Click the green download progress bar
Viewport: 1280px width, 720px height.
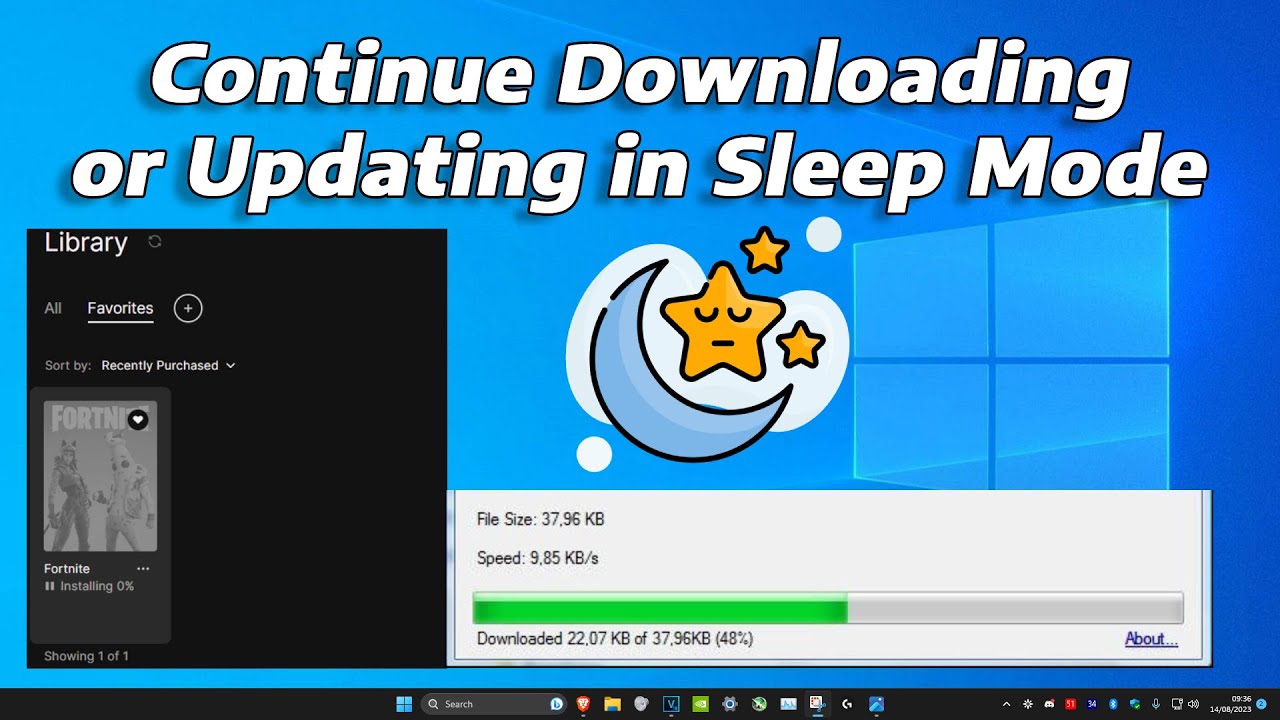tap(660, 608)
